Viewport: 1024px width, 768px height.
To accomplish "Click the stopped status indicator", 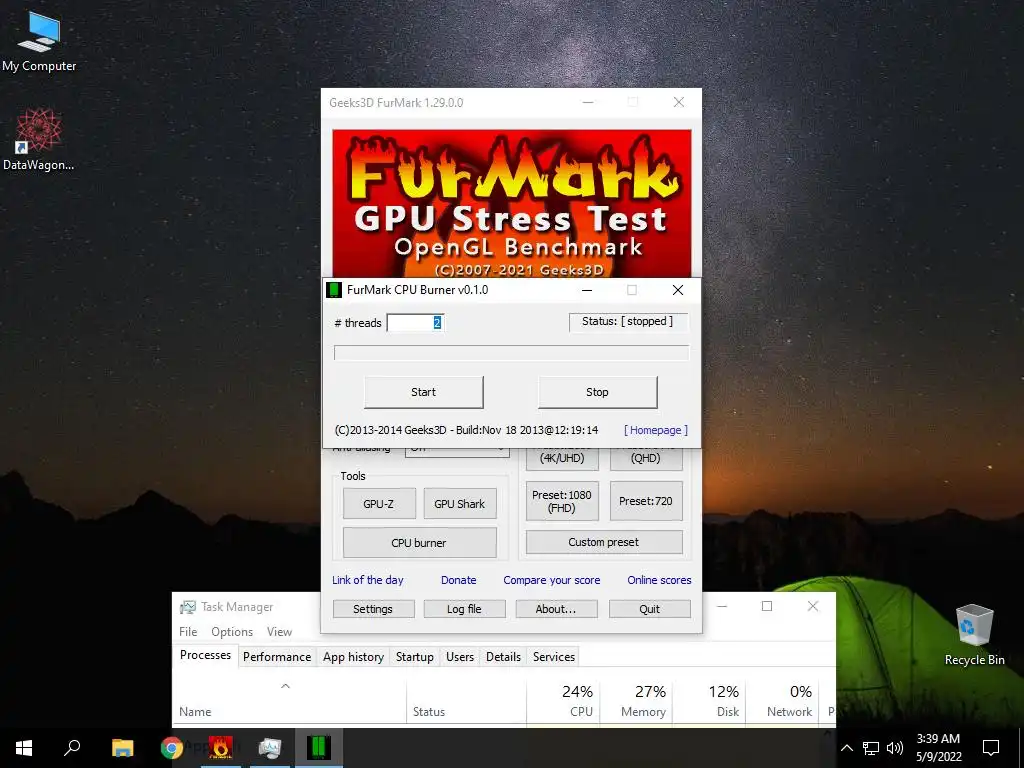I will click(627, 321).
